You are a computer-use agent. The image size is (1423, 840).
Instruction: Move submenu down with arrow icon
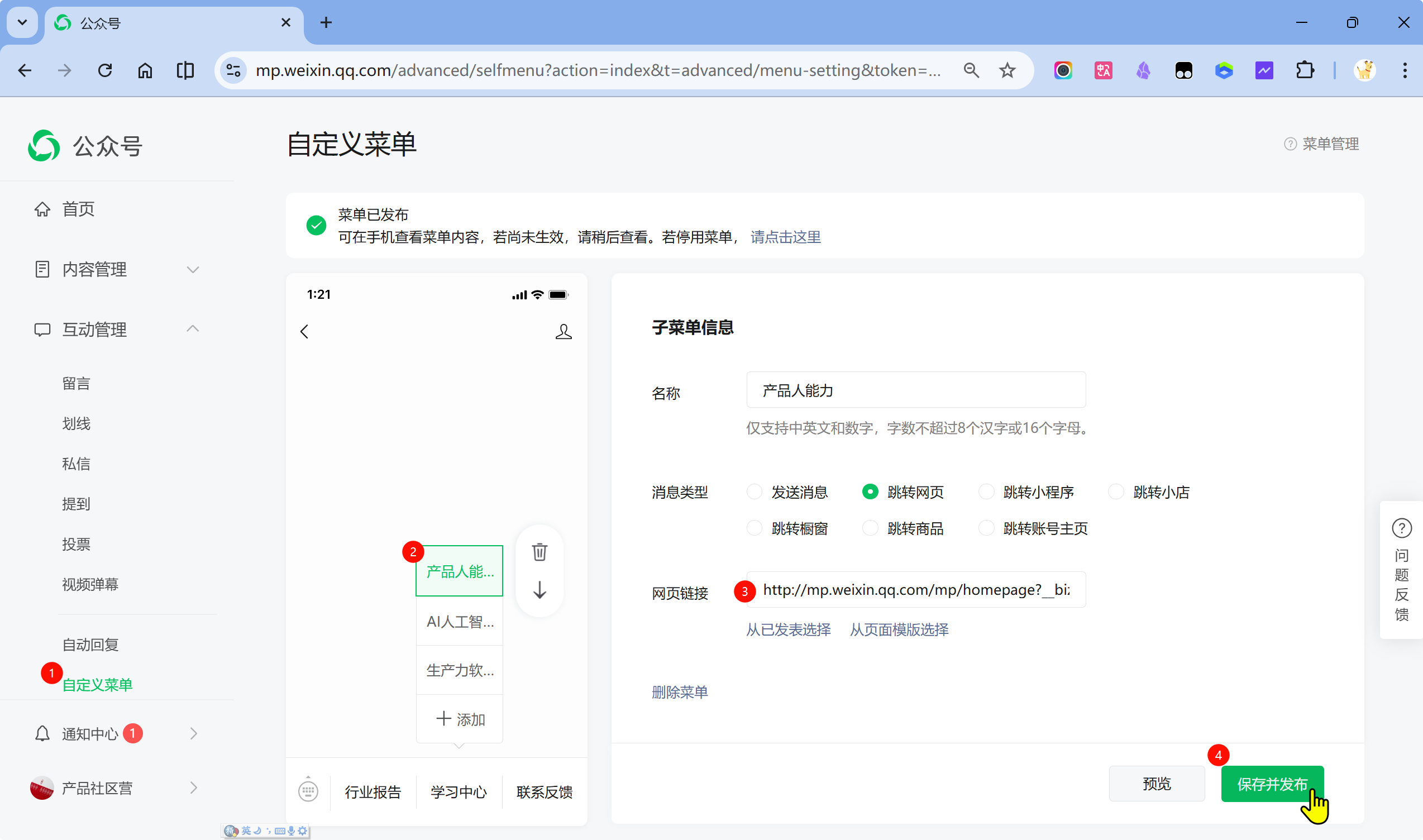tap(539, 590)
